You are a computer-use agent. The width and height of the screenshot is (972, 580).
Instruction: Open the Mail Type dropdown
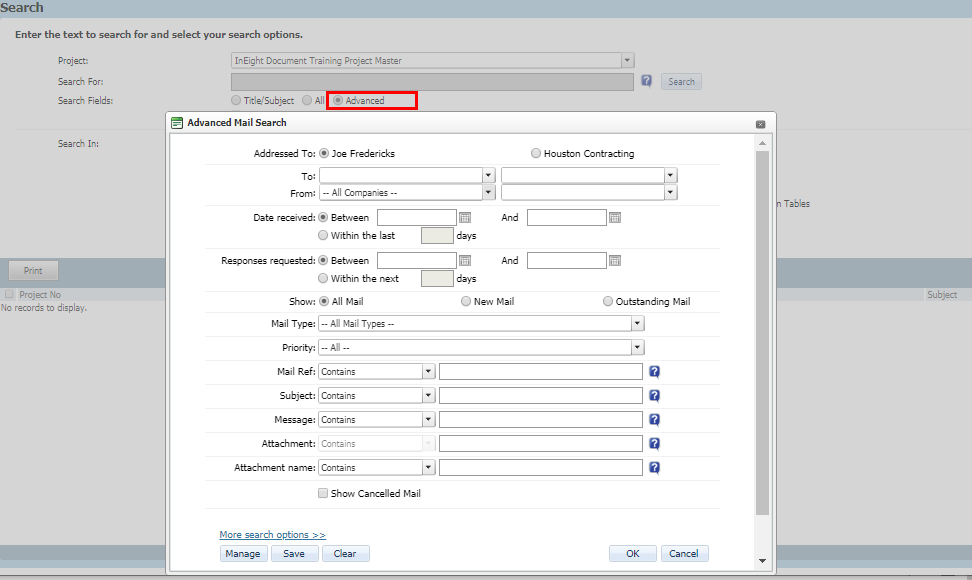[x=637, y=323]
